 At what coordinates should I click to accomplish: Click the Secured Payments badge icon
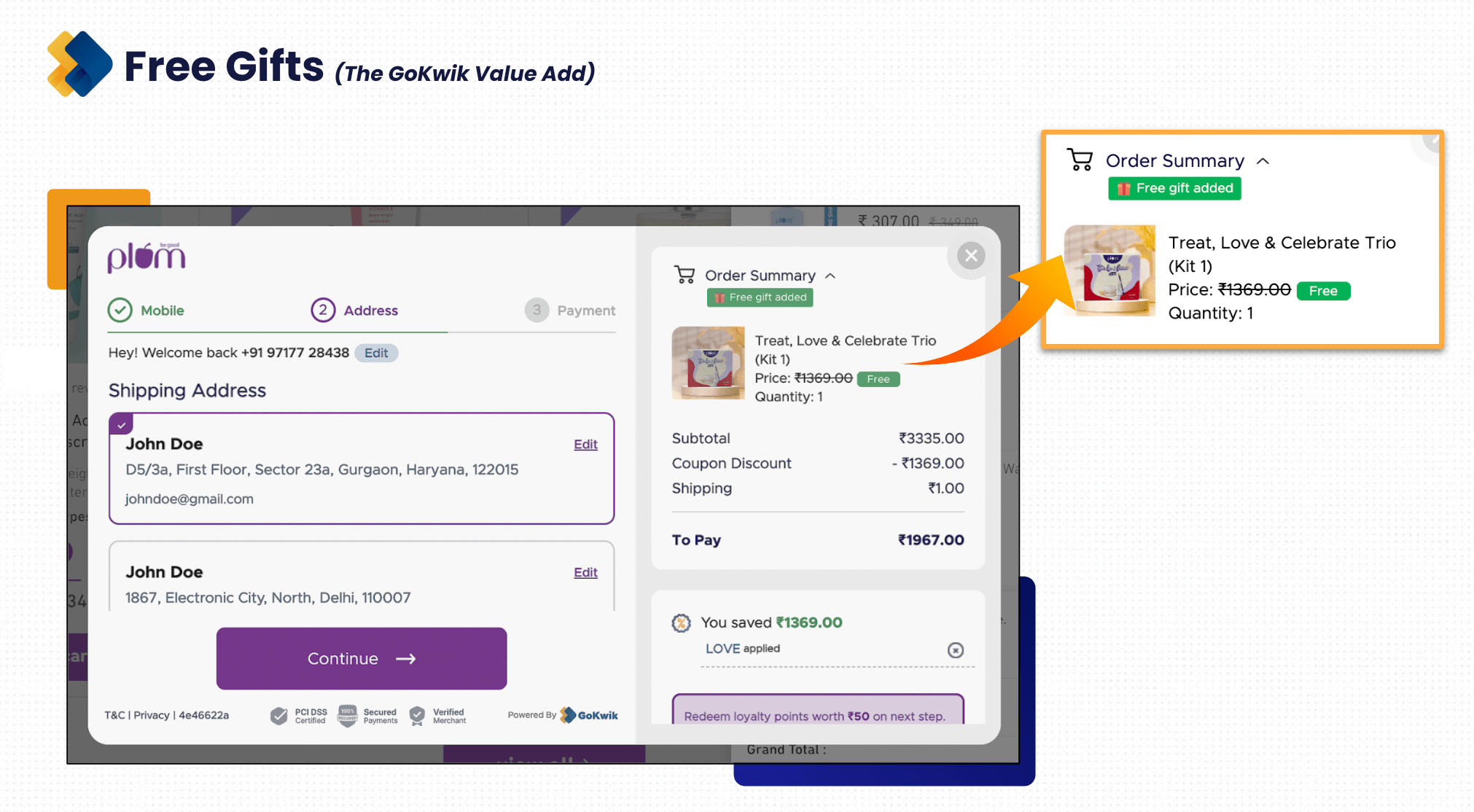348,716
